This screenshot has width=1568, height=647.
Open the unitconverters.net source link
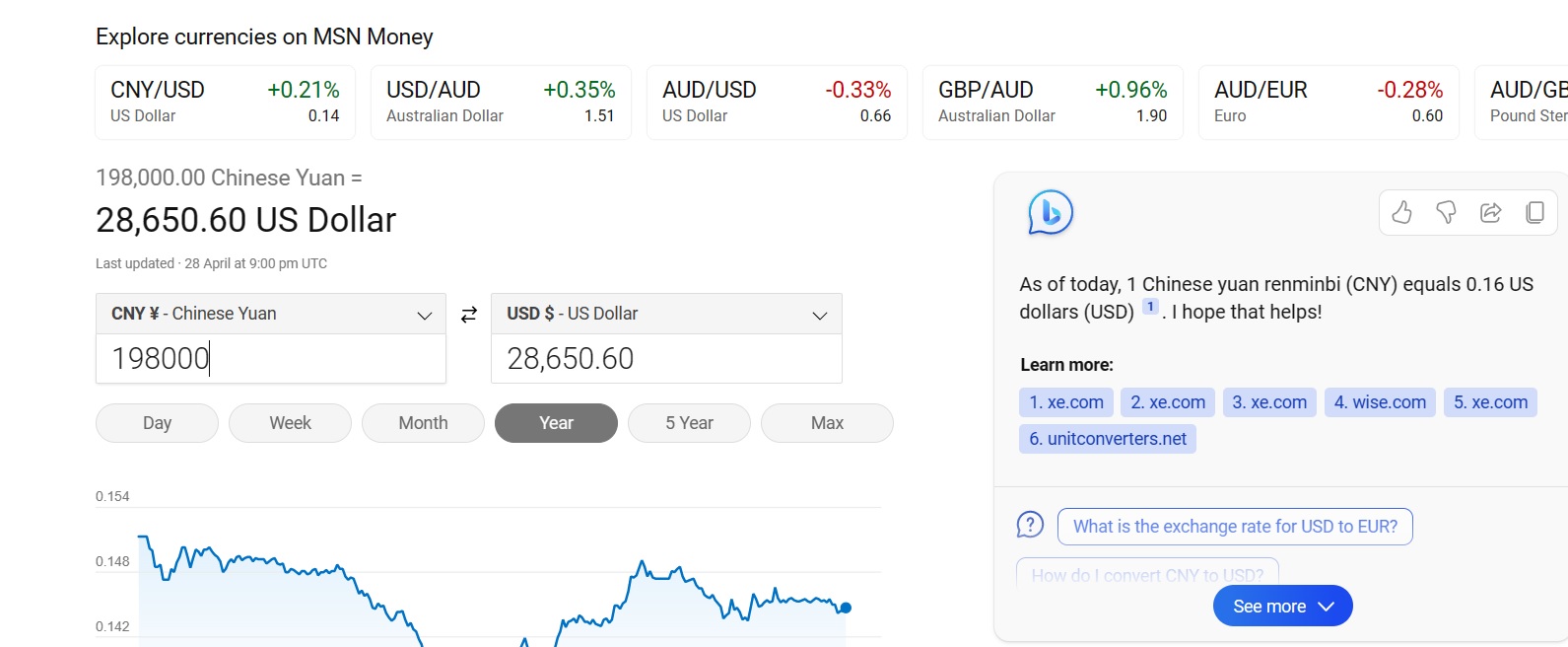click(x=1108, y=439)
